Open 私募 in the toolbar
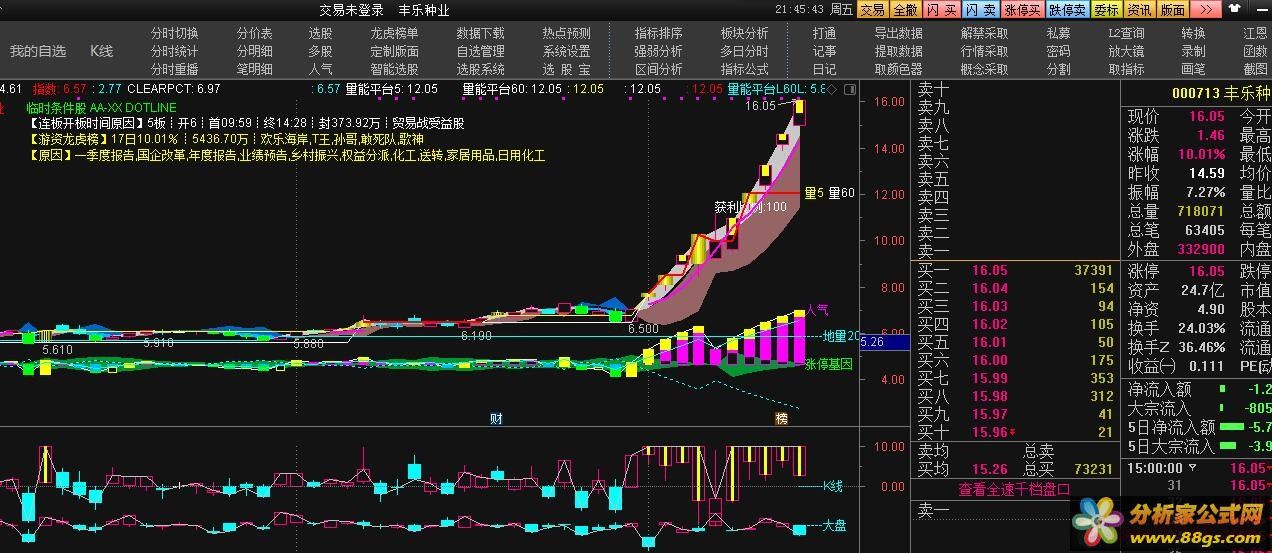1272x553 pixels. [x=1058, y=33]
